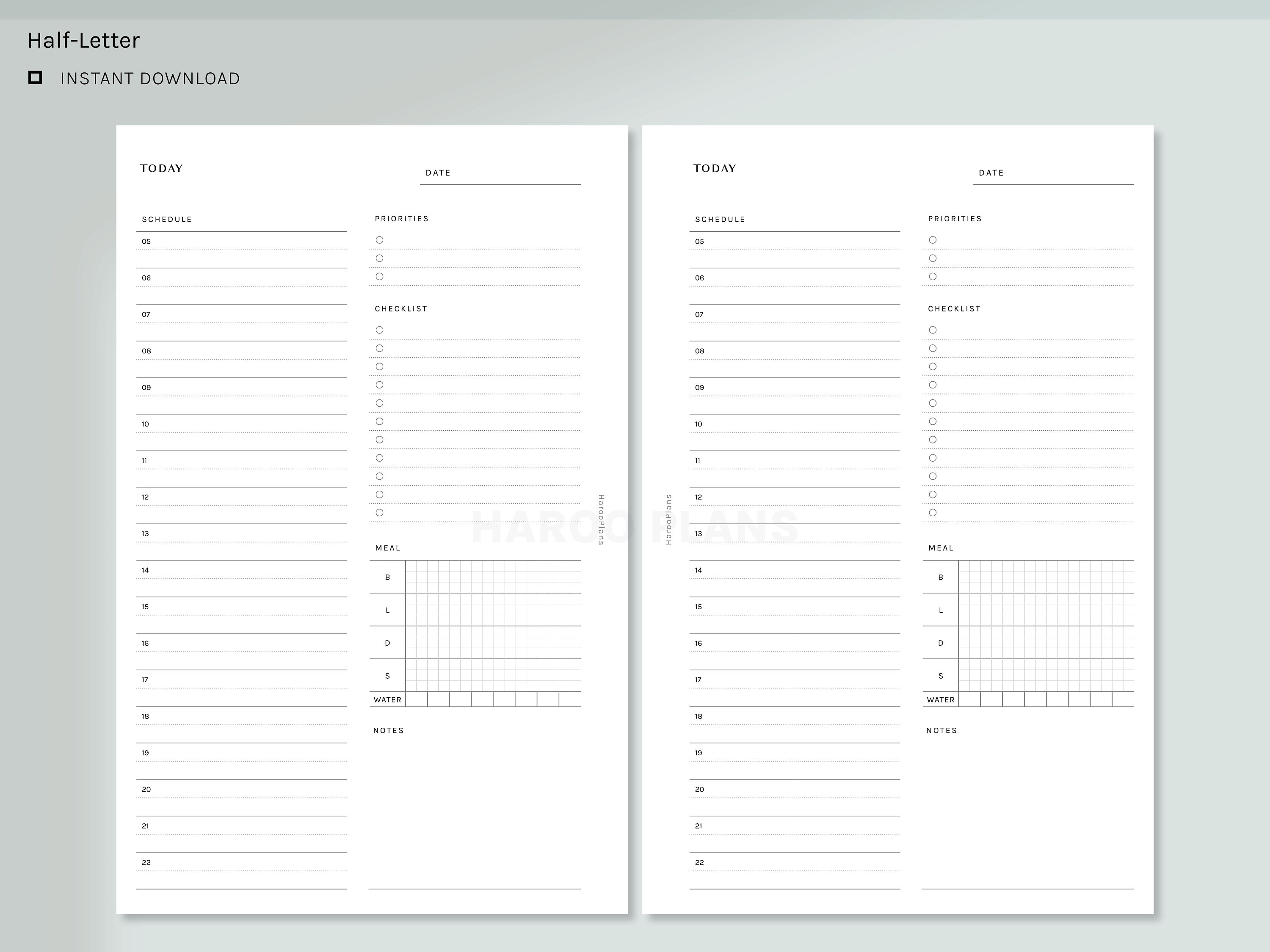Select the "22" hour label on right page
This screenshot has width=1270, height=952.
tap(699, 862)
